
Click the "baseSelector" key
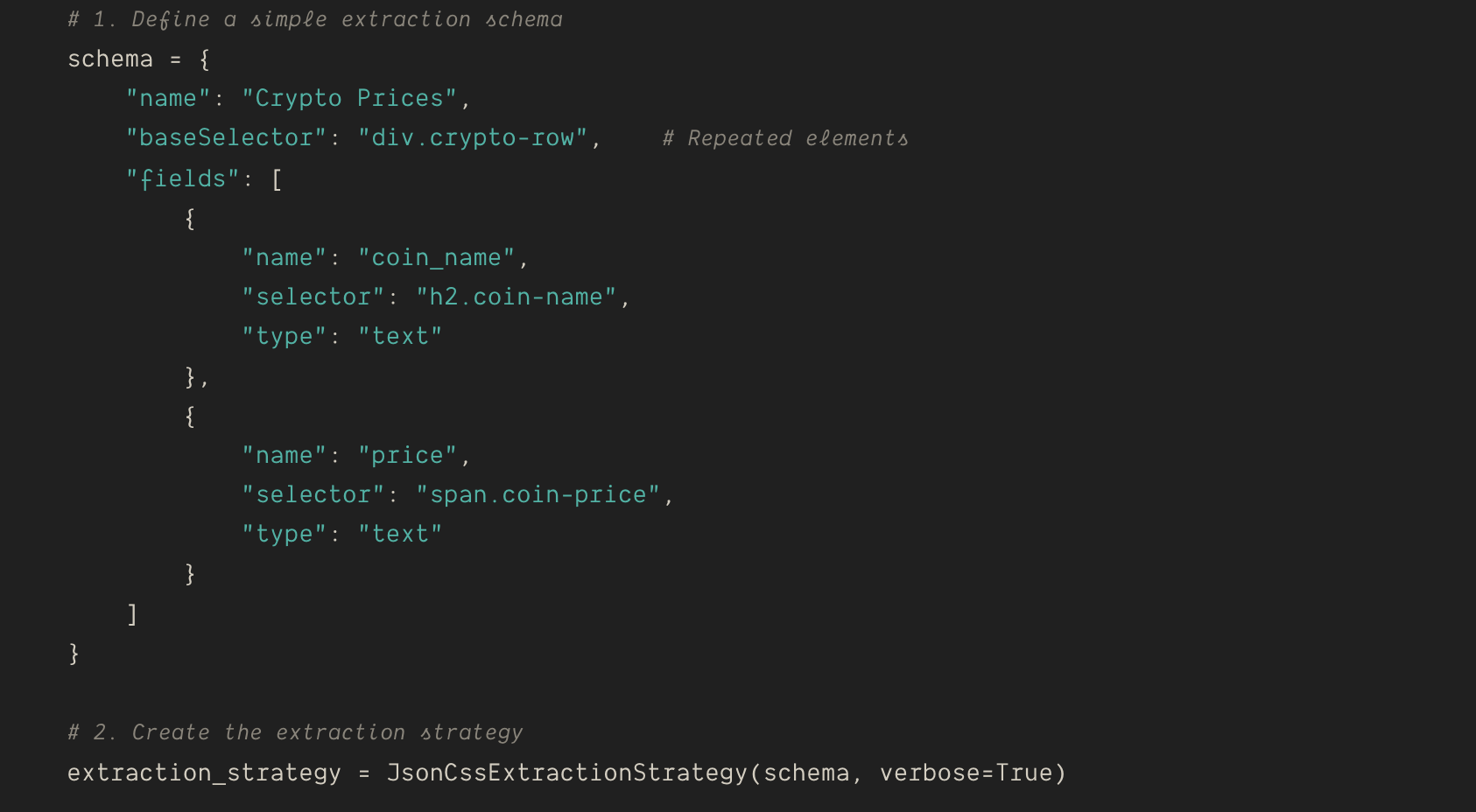pyautogui.click(x=226, y=137)
